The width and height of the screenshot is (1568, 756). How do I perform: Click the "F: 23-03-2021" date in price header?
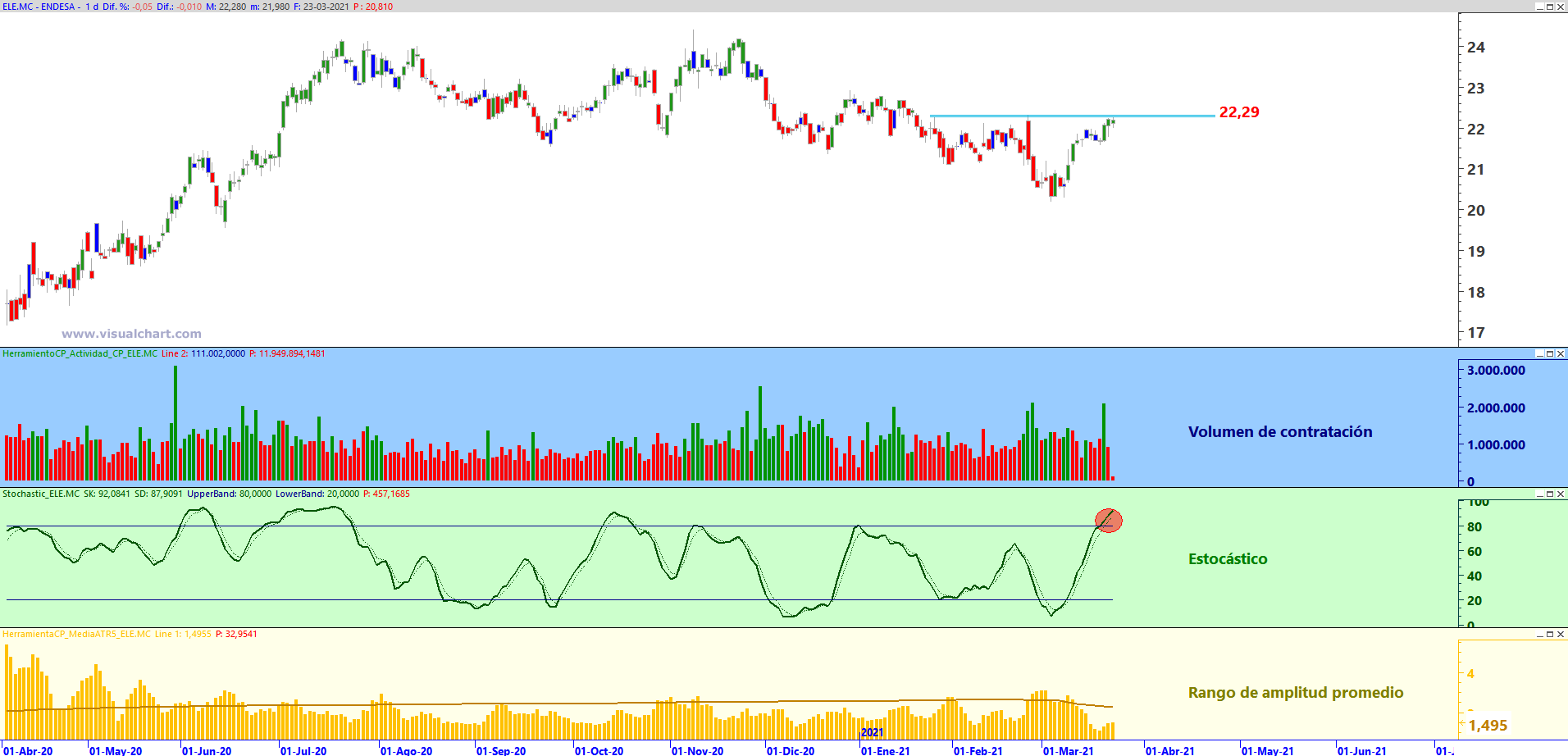point(321,7)
